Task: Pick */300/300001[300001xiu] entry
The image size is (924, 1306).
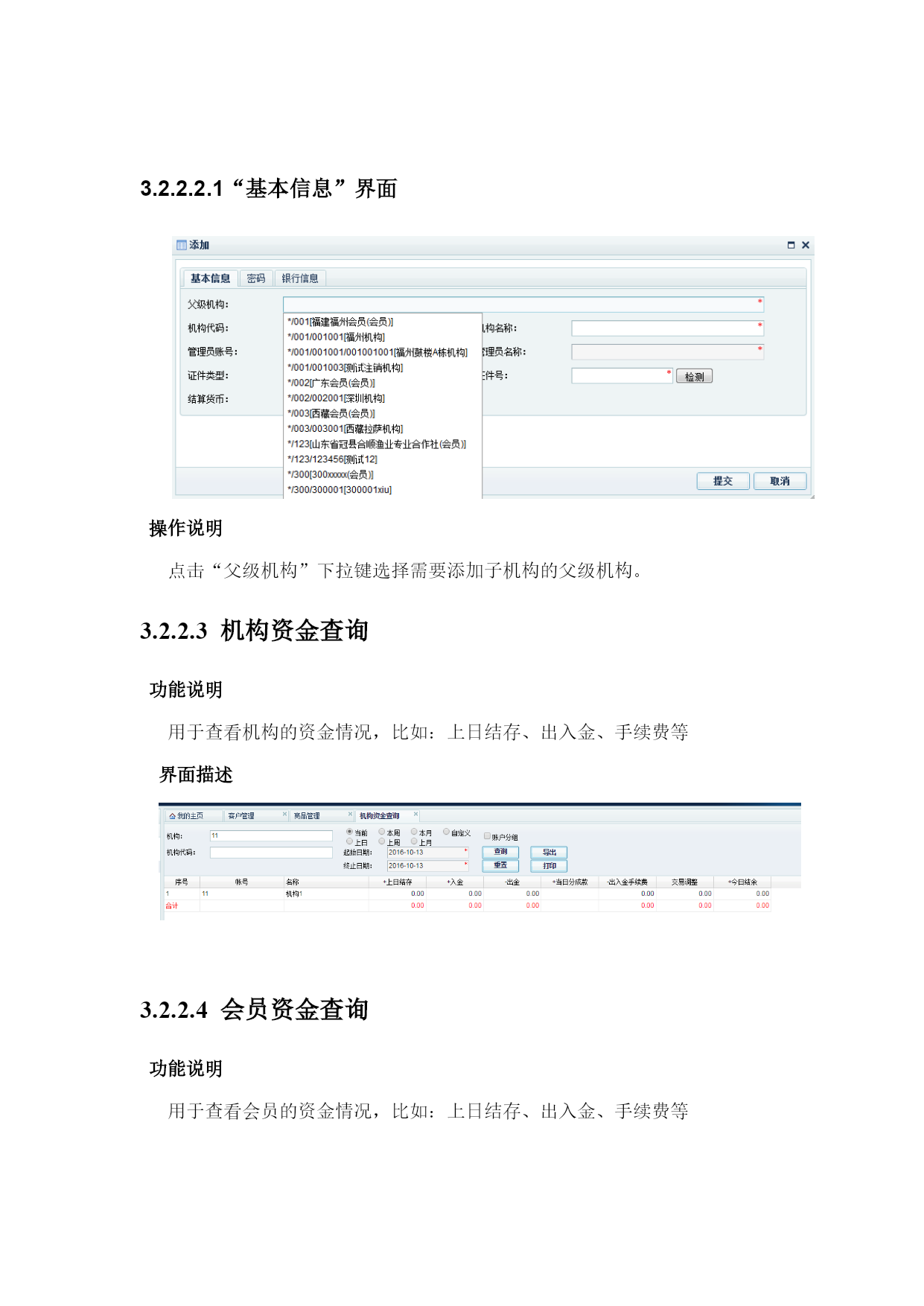Action: point(340,490)
